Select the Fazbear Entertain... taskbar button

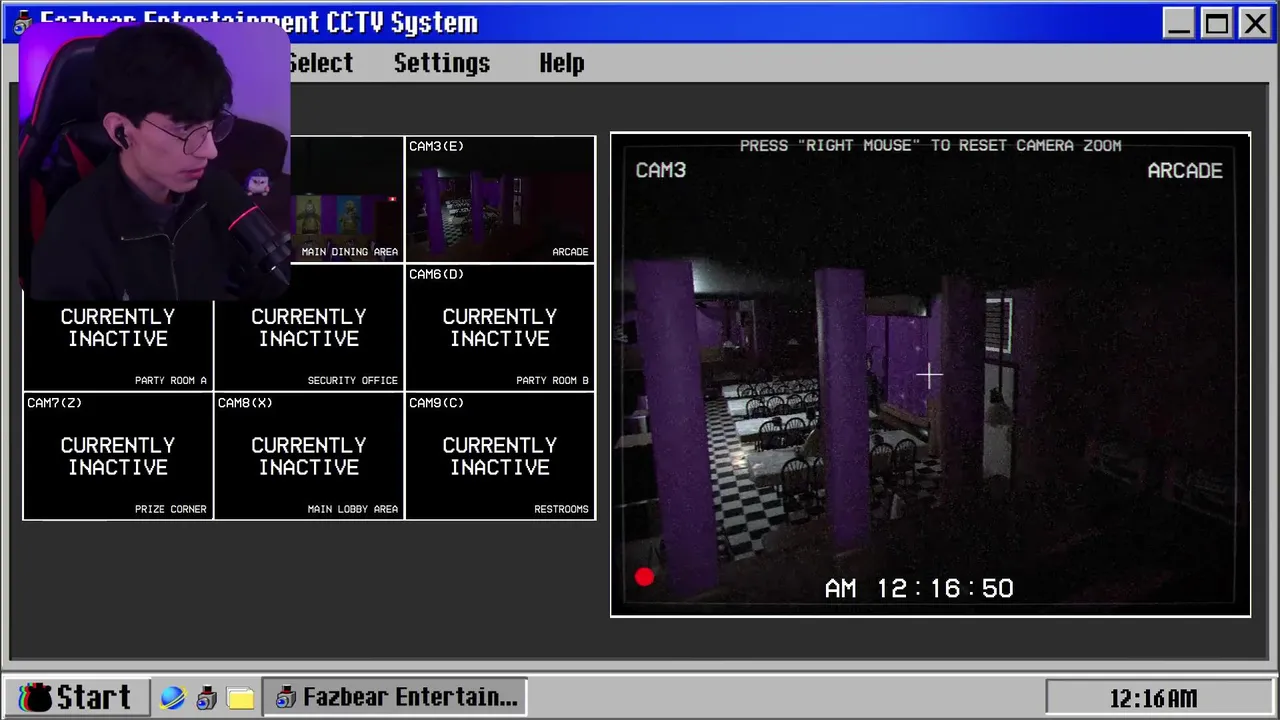coord(395,697)
